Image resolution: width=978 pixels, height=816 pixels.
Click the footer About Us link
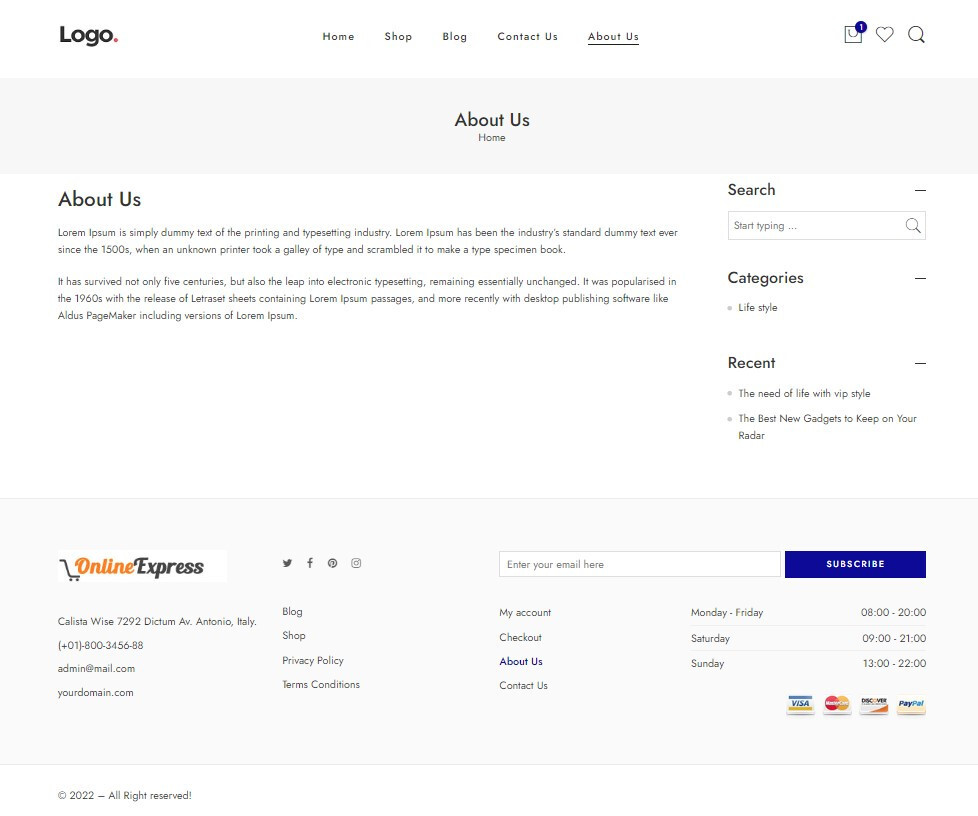coord(521,661)
